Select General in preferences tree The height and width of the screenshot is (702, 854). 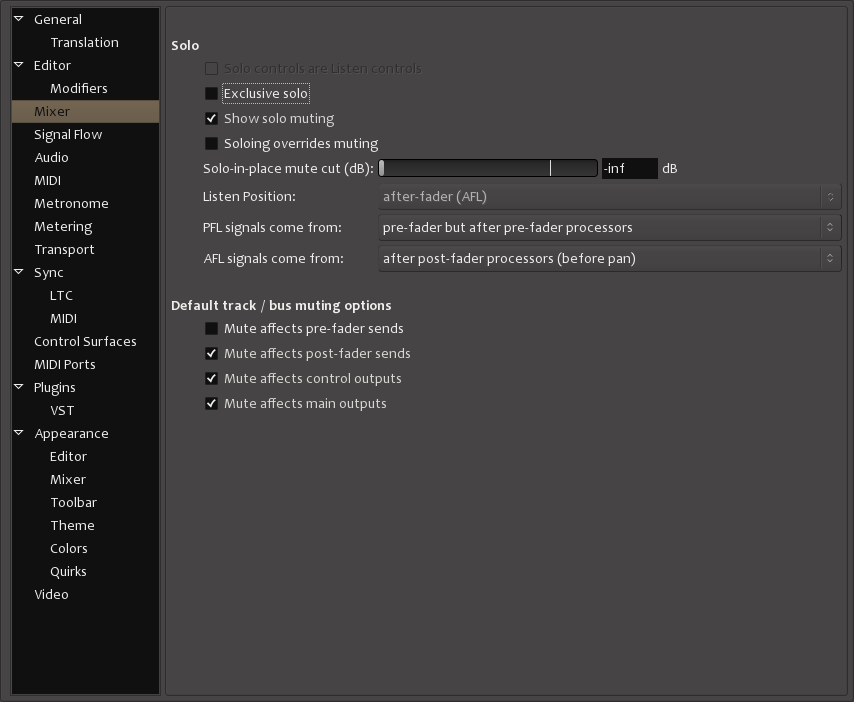(x=58, y=20)
